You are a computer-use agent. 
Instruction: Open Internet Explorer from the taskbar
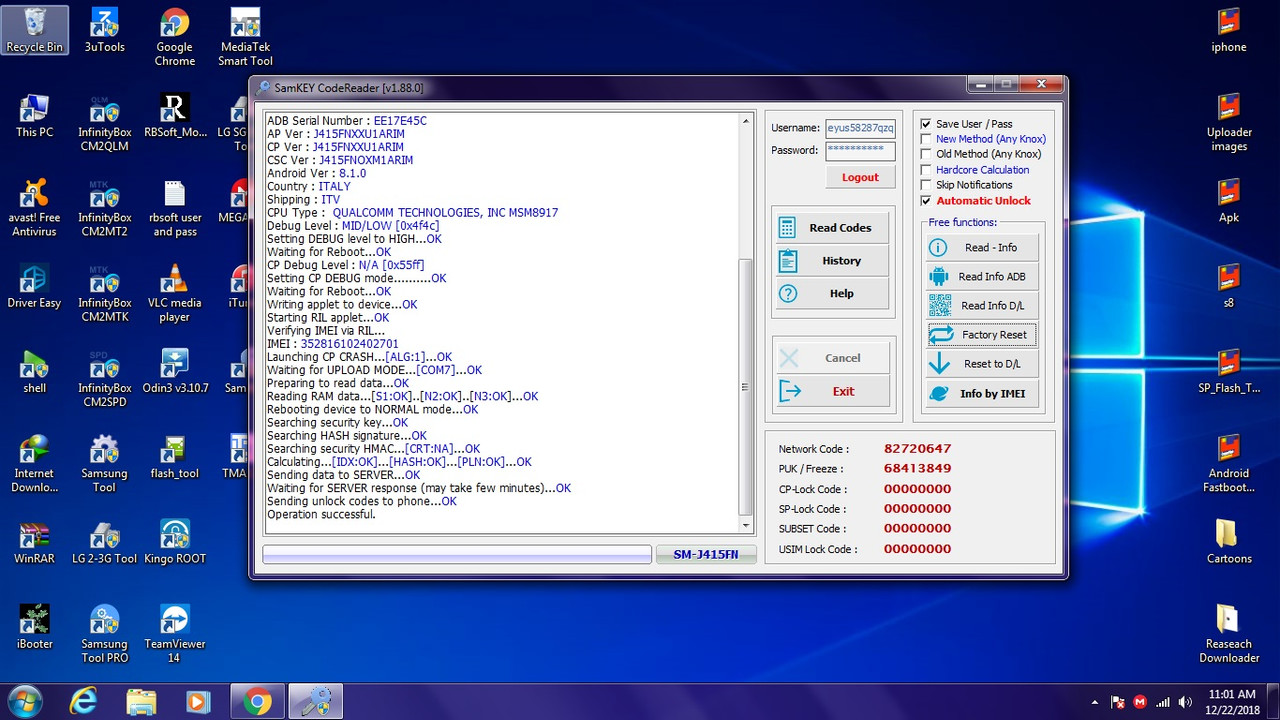pos(83,701)
